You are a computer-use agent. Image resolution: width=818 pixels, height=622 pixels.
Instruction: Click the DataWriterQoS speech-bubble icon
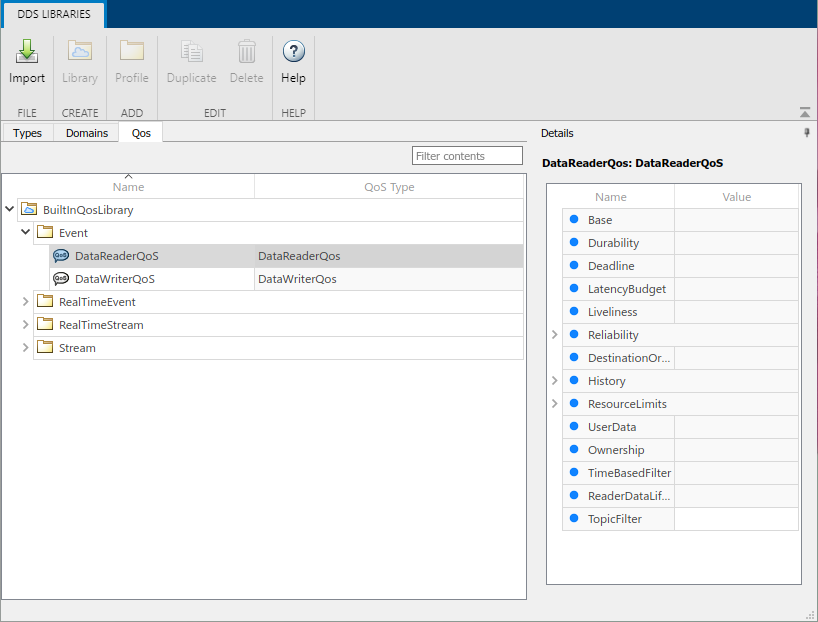coord(63,279)
